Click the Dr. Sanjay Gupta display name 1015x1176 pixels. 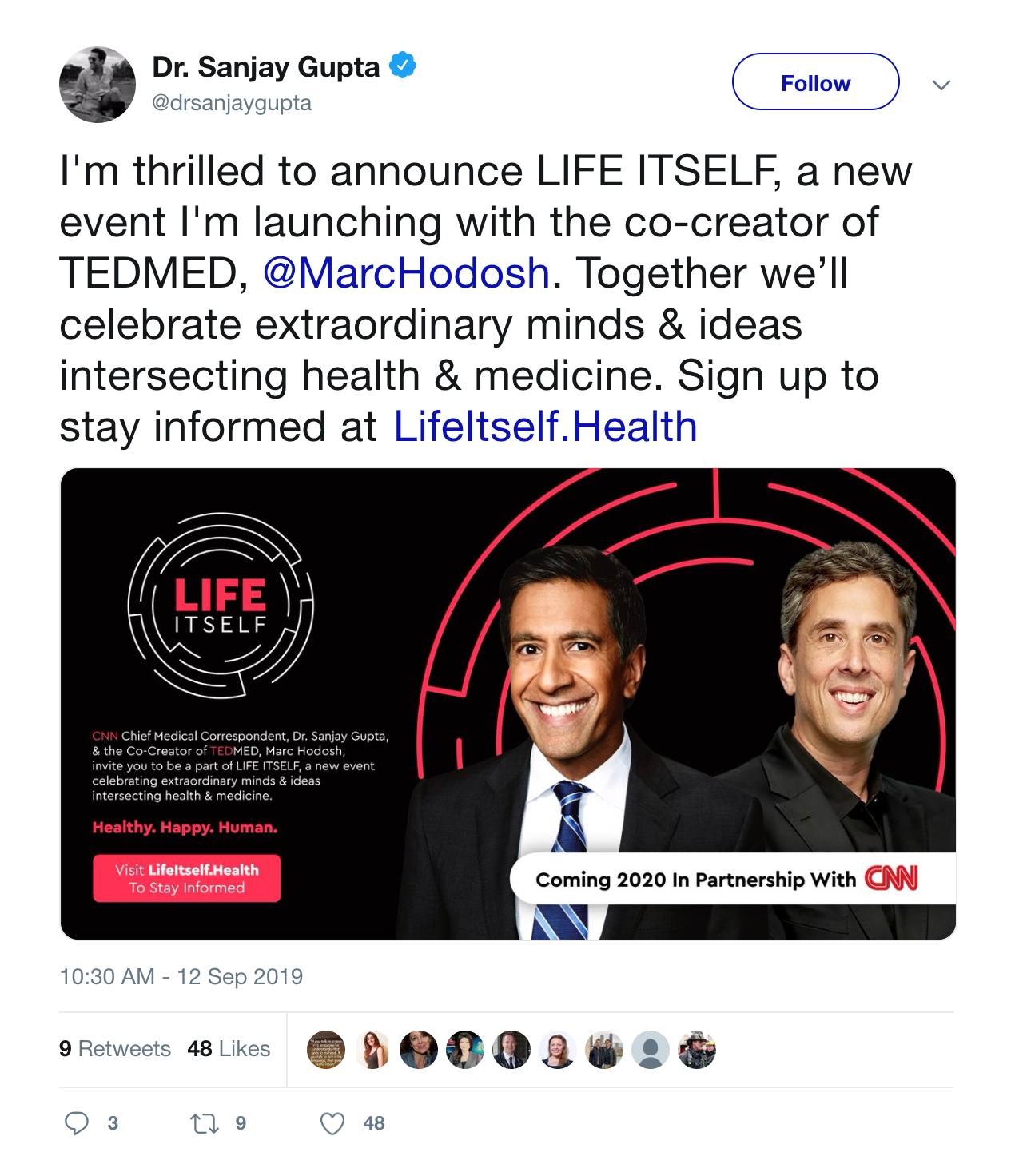pos(266,67)
